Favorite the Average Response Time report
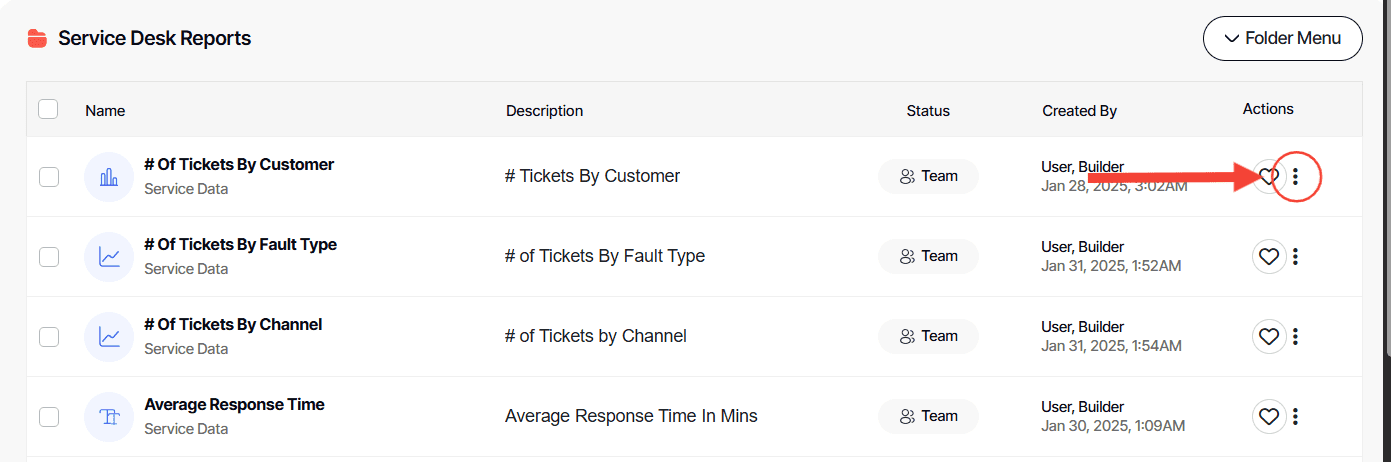Viewport: 1391px width, 462px height. (1268, 417)
